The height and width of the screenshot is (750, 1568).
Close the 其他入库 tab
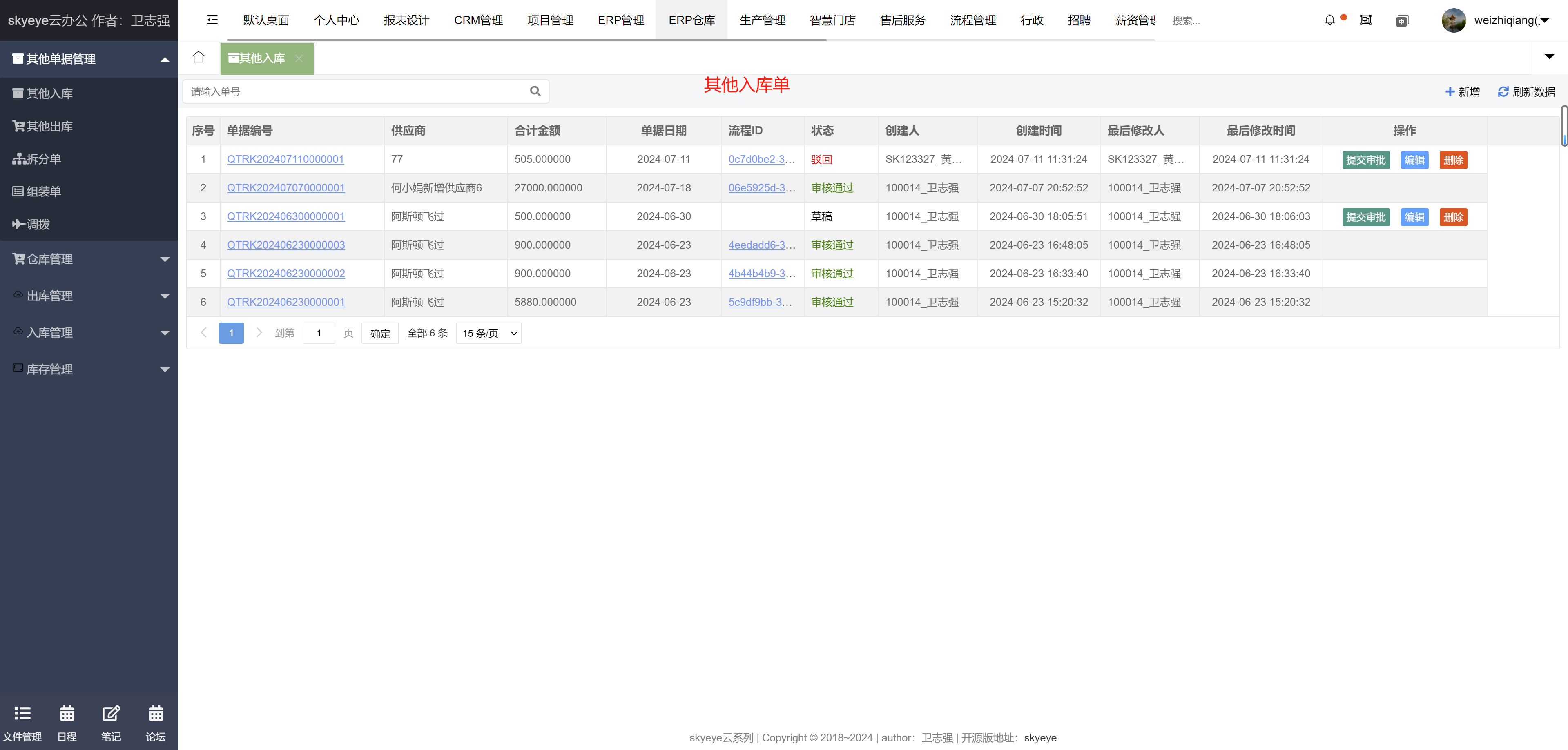[299, 58]
